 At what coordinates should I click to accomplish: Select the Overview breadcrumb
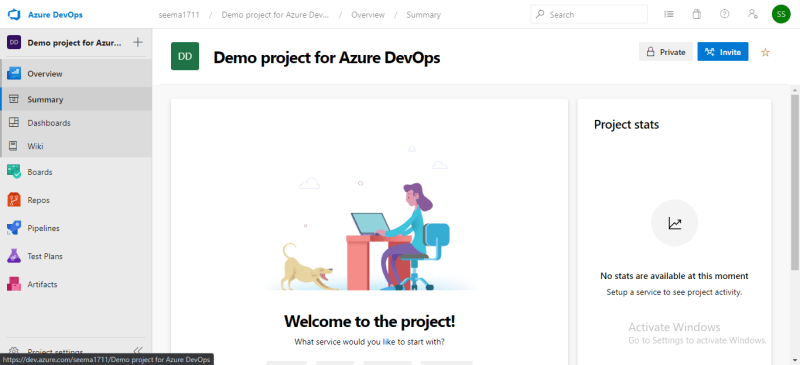point(368,15)
